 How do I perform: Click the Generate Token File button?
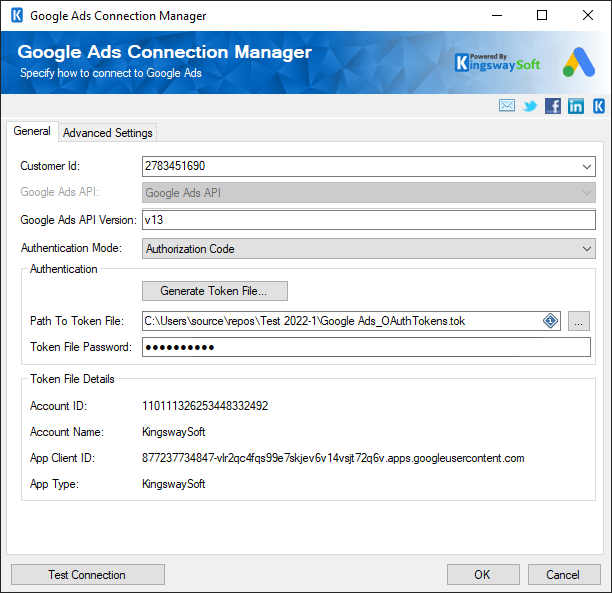pos(215,291)
